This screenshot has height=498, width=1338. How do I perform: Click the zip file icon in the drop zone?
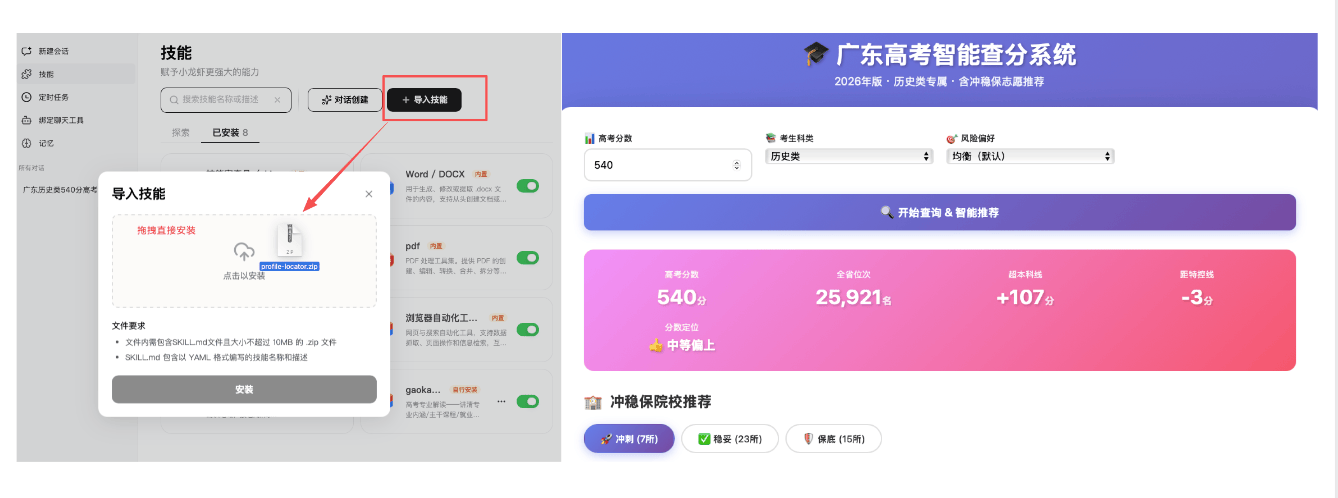pos(290,240)
